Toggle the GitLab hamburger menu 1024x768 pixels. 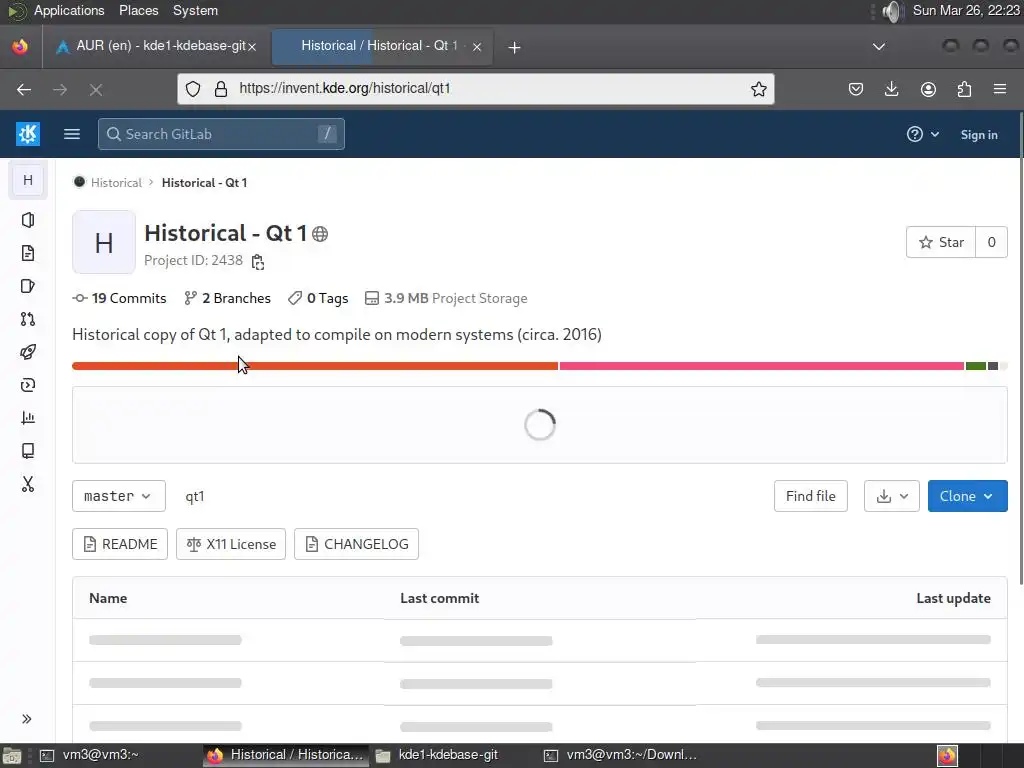coord(72,134)
